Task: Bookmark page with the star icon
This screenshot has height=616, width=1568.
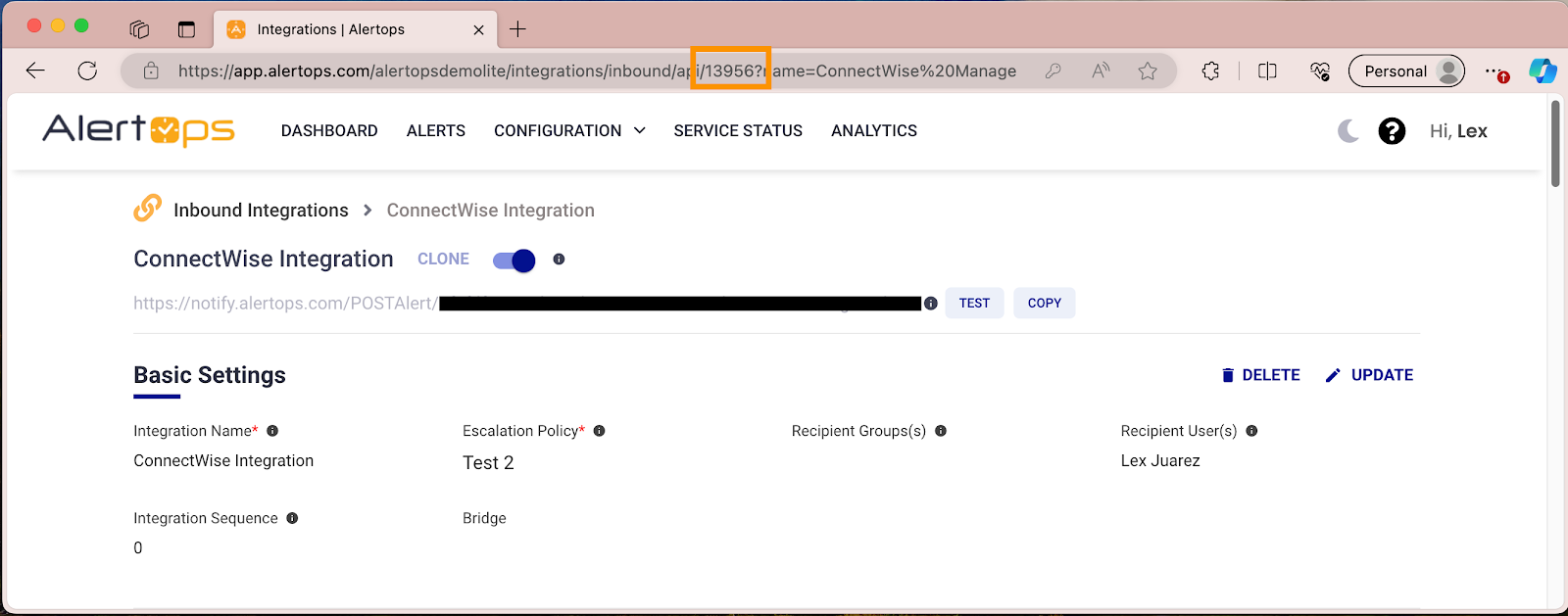Action: pos(1148,71)
